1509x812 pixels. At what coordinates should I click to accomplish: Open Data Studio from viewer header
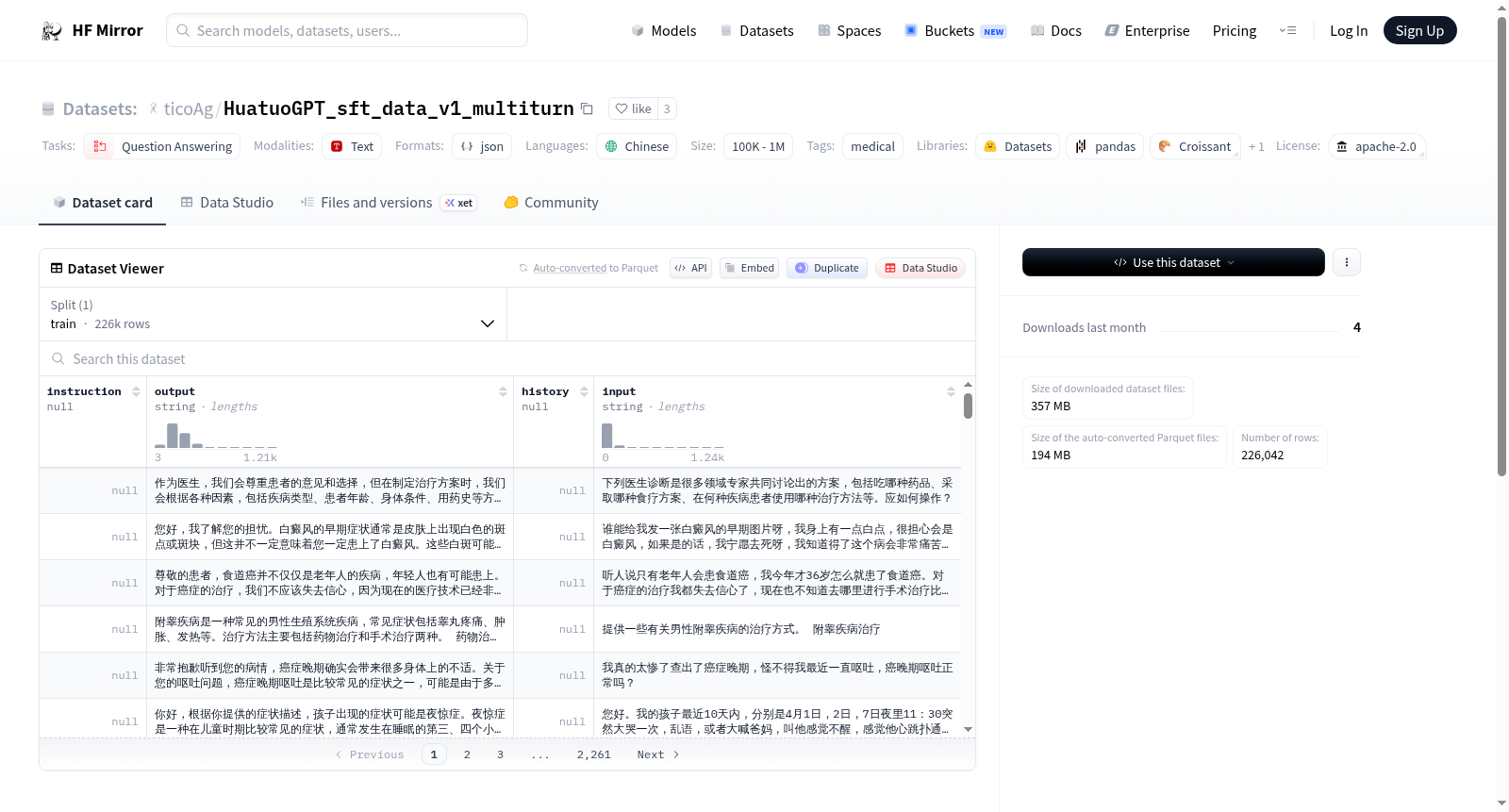pyautogui.click(x=920, y=268)
